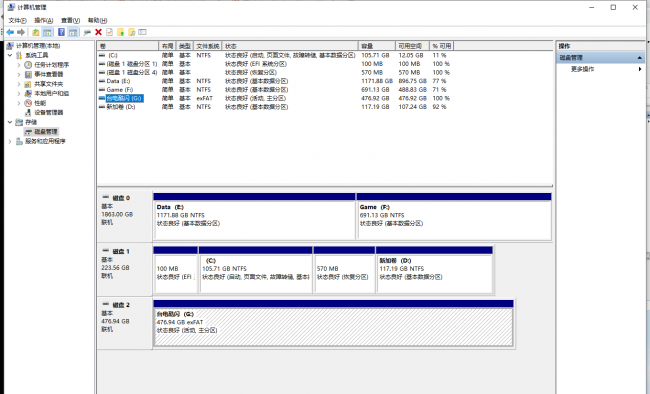
Task: Click the 新加卷 (D:) 117.19 GB partition block
Action: (x=434, y=270)
